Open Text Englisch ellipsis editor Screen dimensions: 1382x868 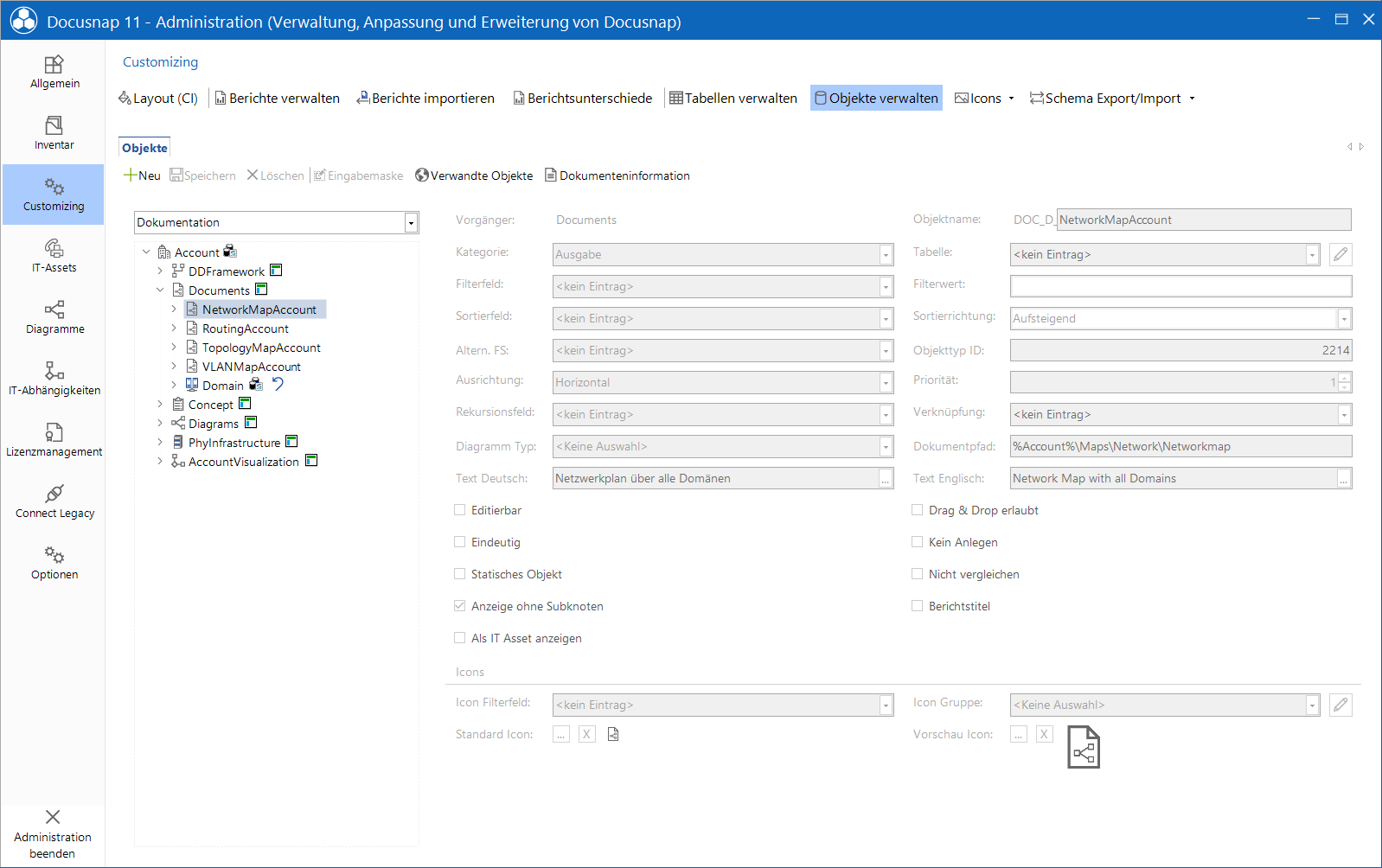coord(1344,479)
